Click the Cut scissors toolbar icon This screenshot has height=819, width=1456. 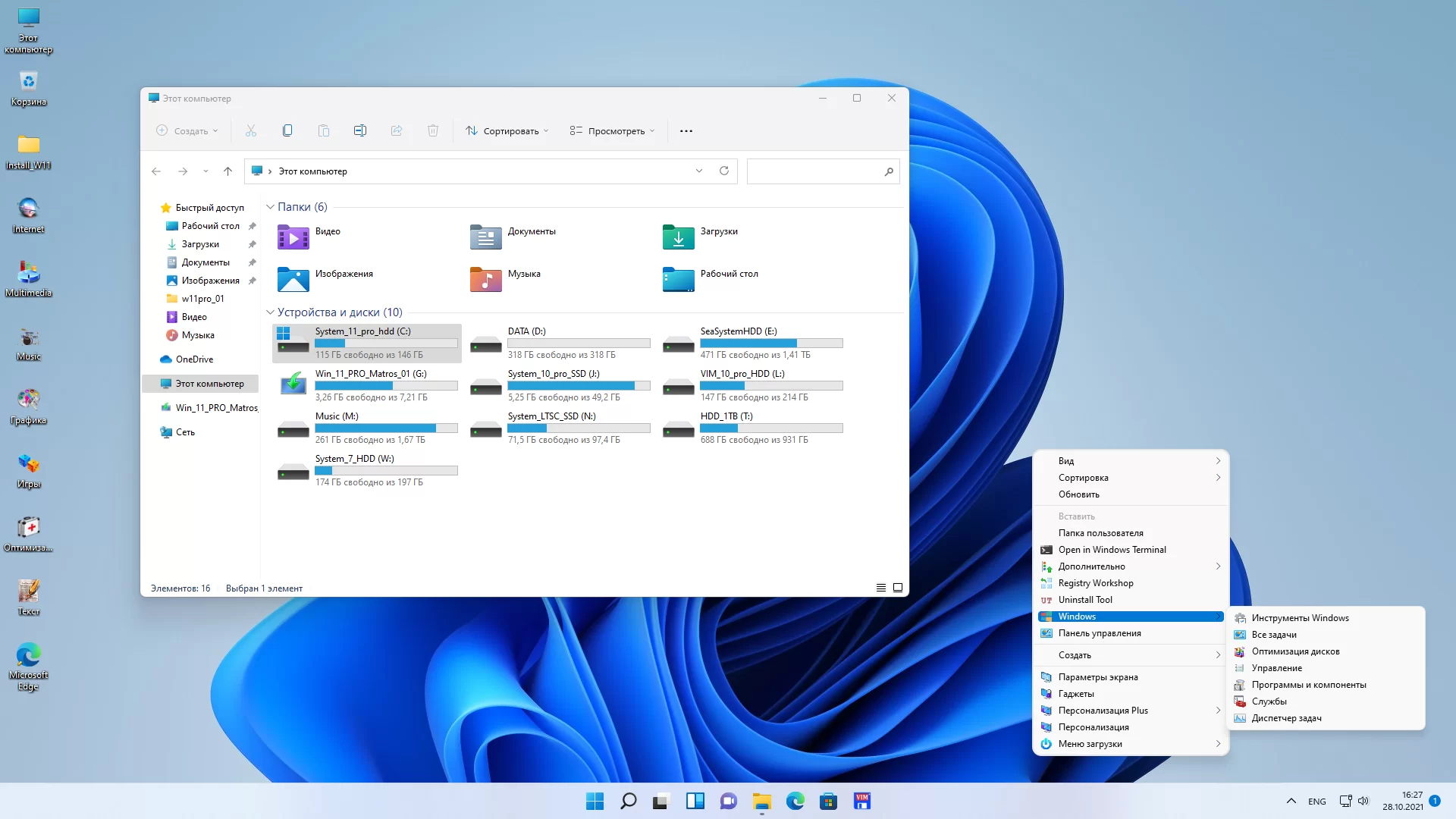[x=251, y=130]
